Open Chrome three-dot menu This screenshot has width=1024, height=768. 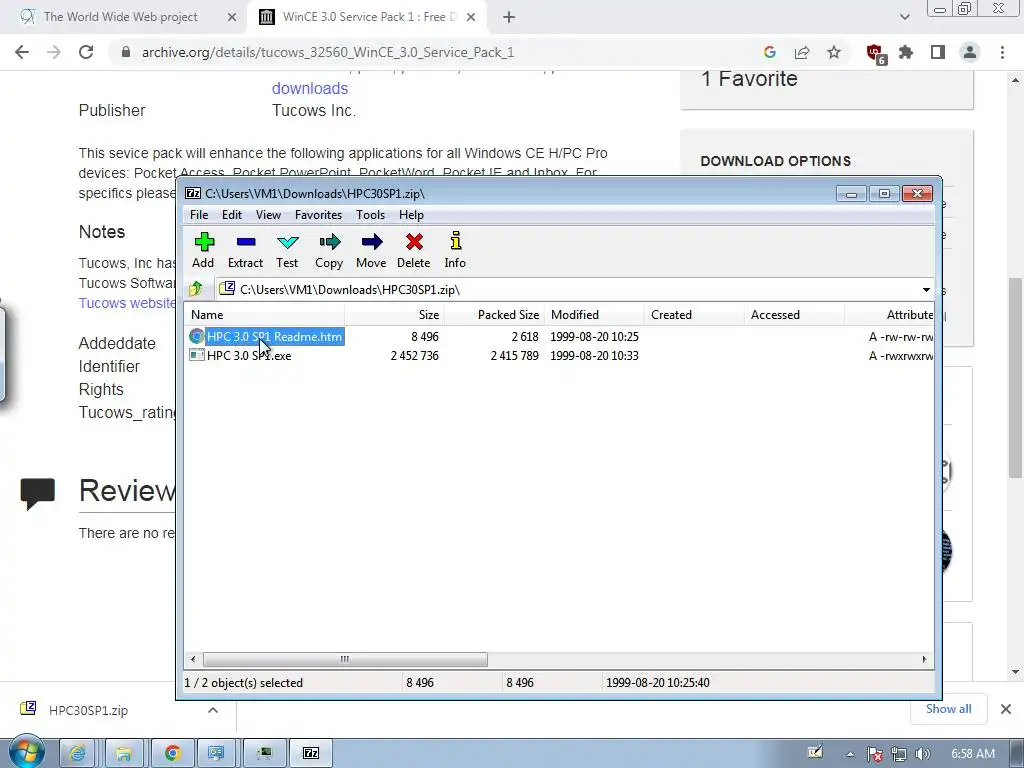1002,52
